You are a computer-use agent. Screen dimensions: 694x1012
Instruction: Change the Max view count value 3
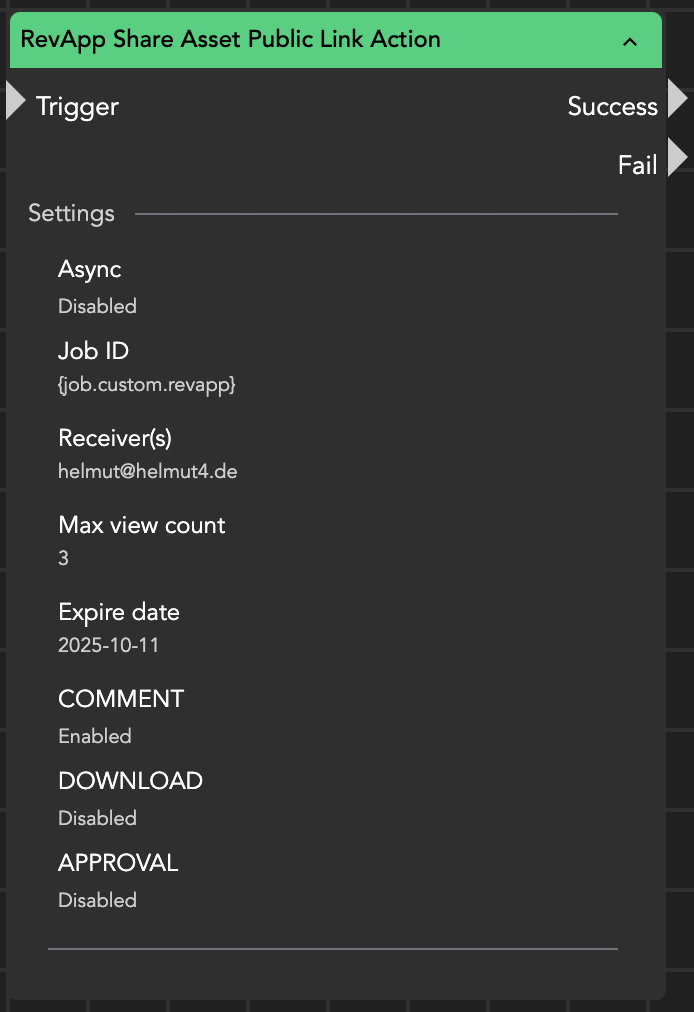click(64, 558)
